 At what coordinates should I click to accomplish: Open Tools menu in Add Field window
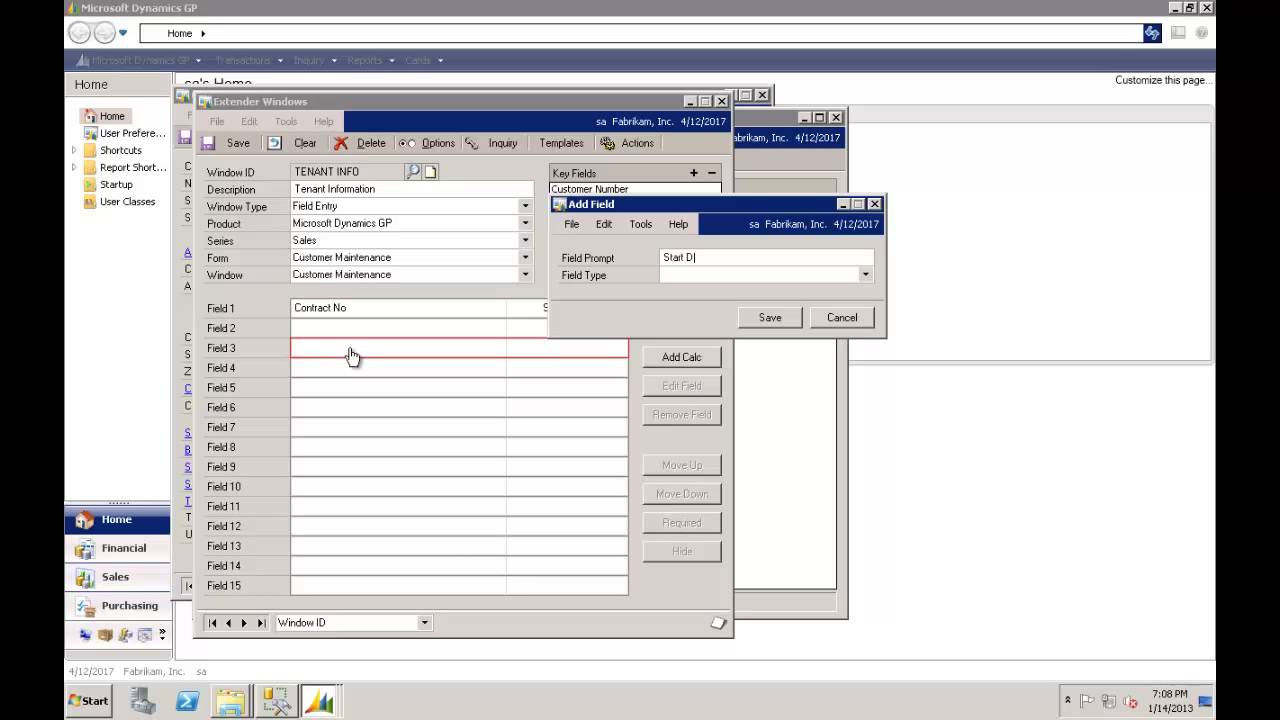pyautogui.click(x=641, y=224)
